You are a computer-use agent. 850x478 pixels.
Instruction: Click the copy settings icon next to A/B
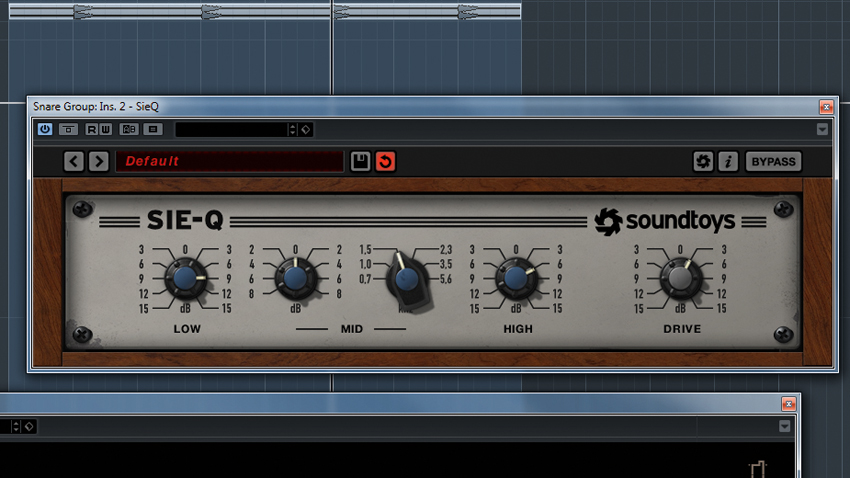pyautogui.click(x=153, y=129)
